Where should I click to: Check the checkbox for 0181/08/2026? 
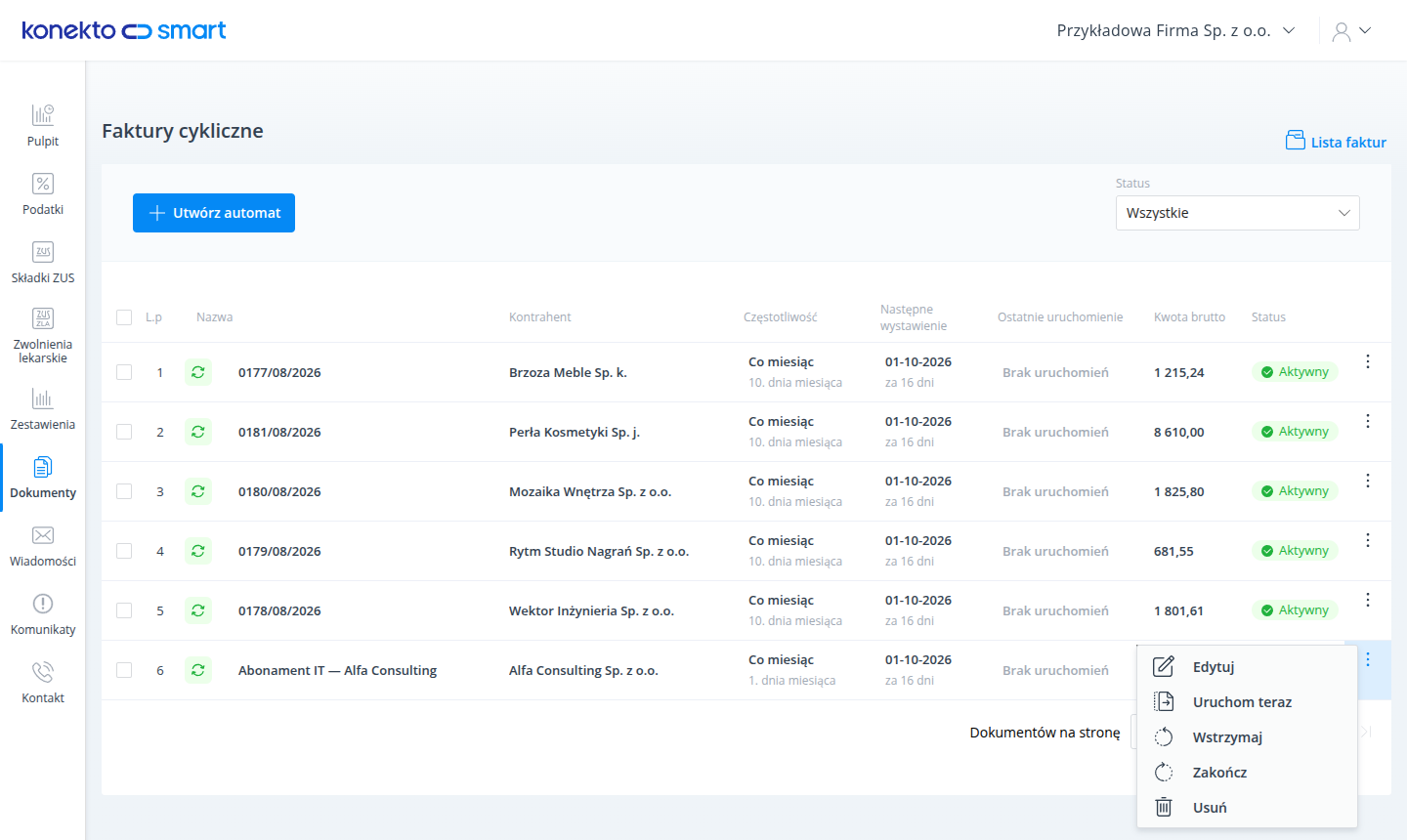(x=124, y=432)
